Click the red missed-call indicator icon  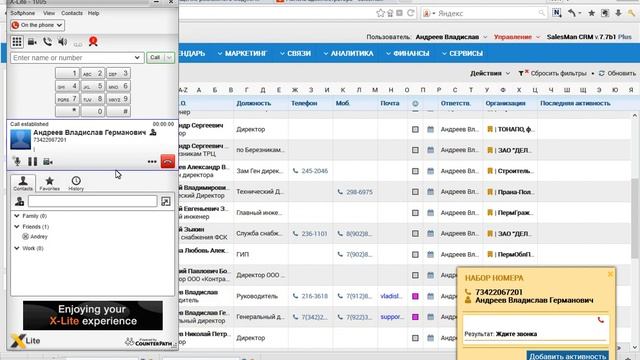(x=93, y=41)
